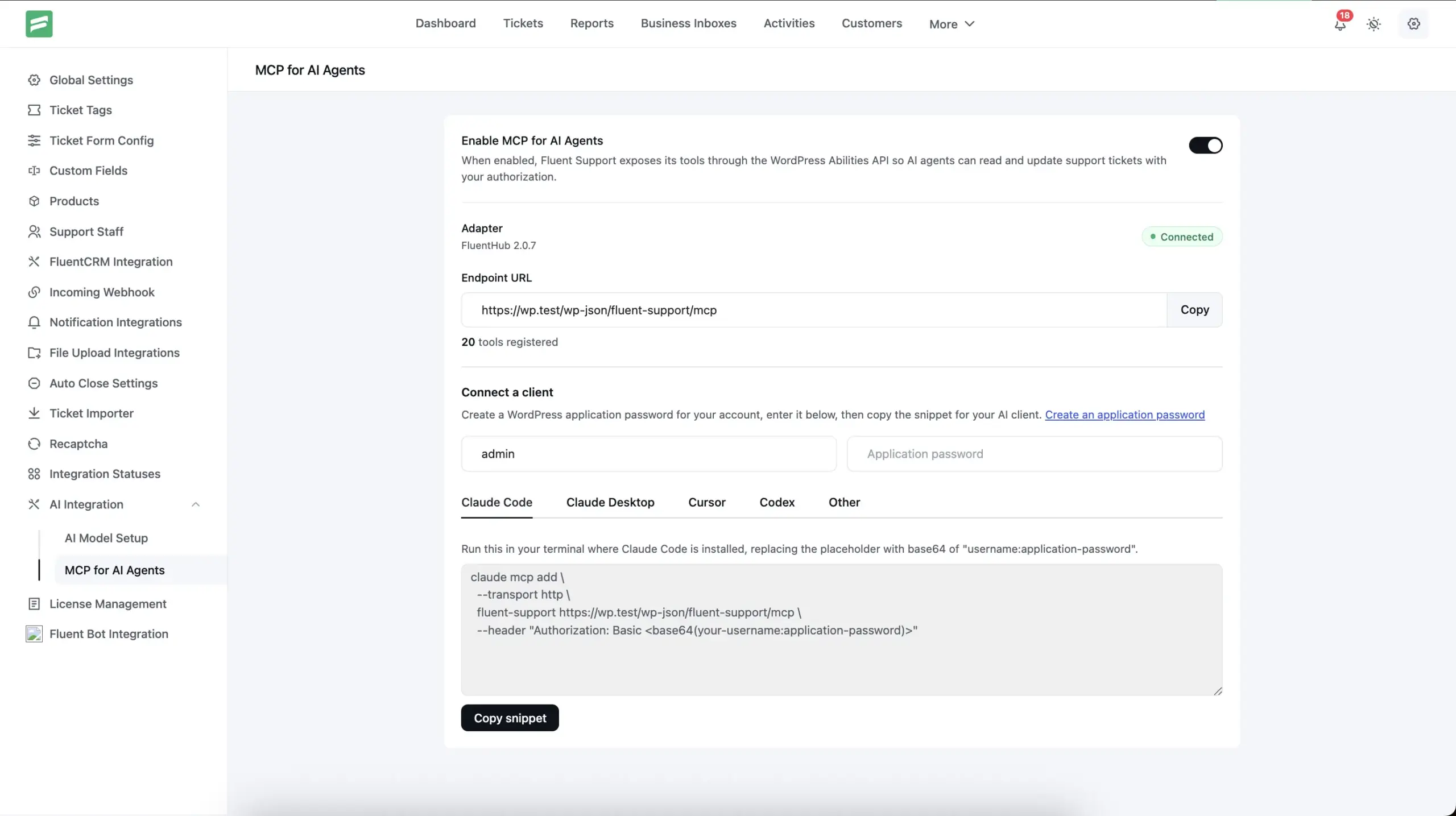Click the Auto Close Settings icon
Viewport: 1456px width, 816px height.
[34, 383]
